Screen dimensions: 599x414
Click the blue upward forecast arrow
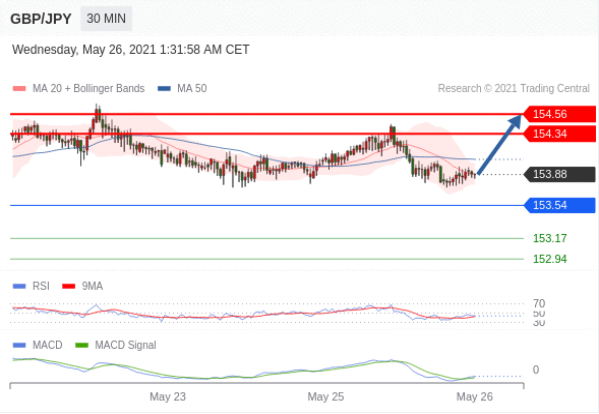point(499,144)
